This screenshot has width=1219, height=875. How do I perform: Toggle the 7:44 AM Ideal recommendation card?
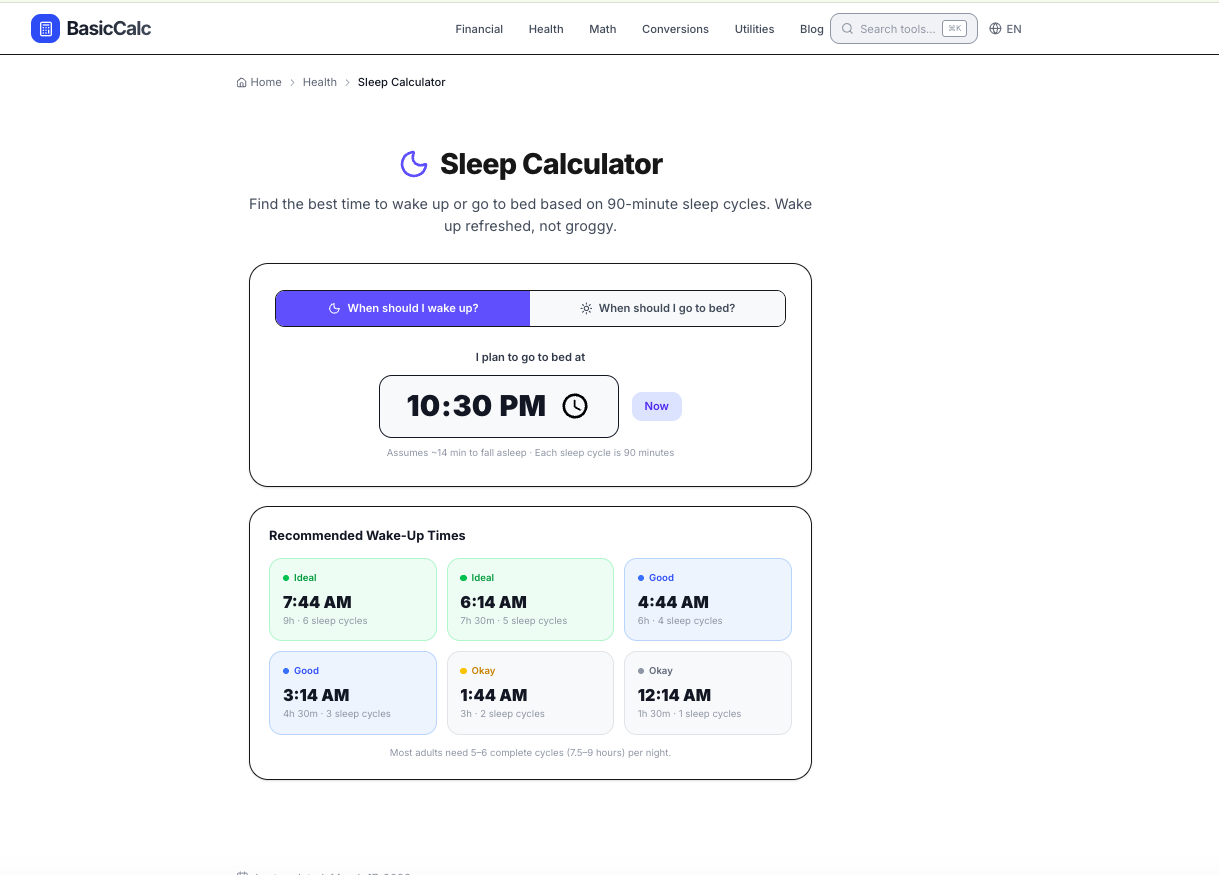point(353,599)
